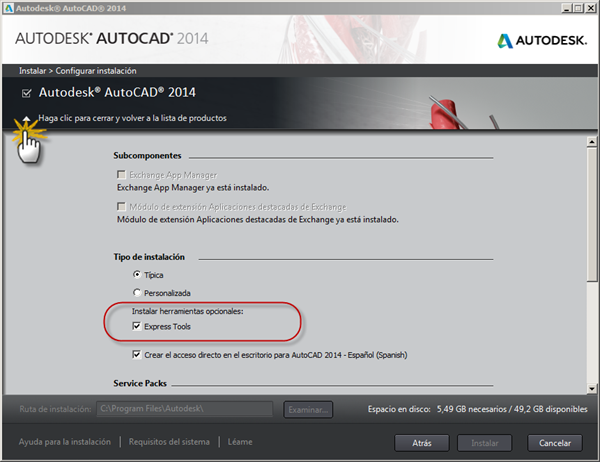Uncheck the Express Tools option

click(137, 326)
